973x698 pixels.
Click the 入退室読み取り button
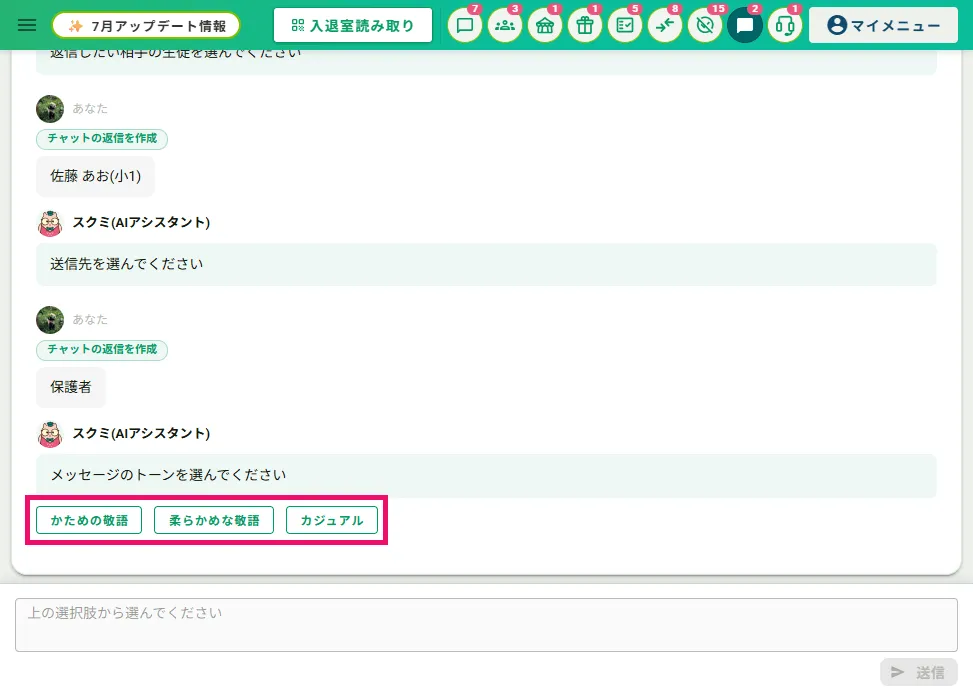tap(352, 25)
